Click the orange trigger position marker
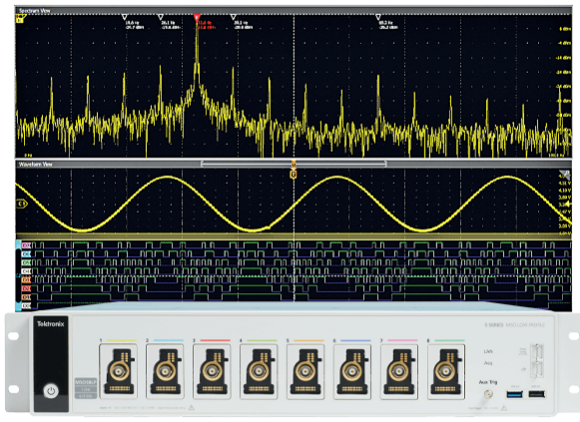This screenshot has width=580, height=422. pos(294,173)
